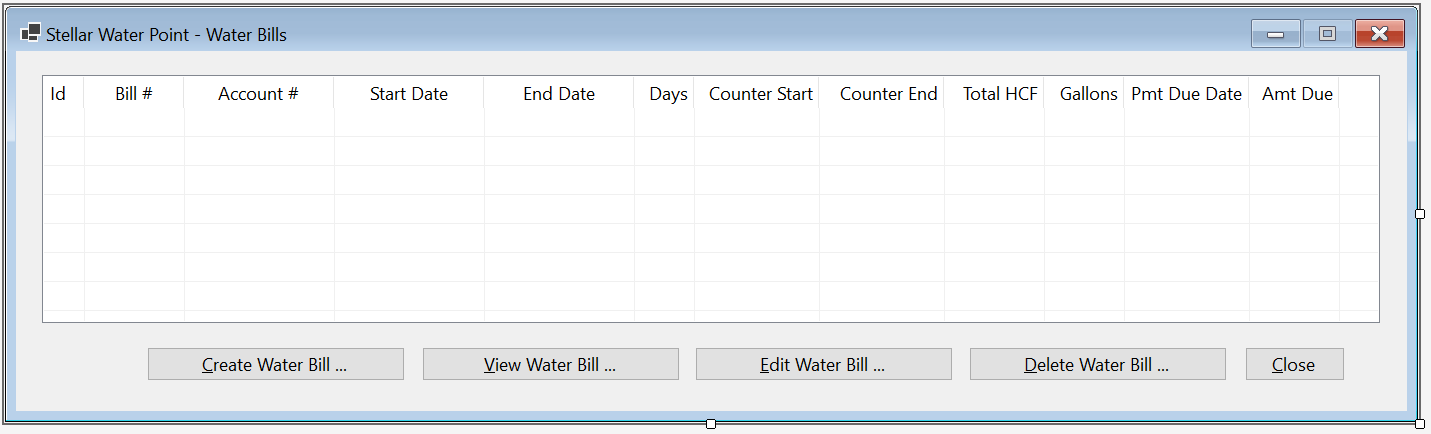This screenshot has width=1431, height=434.
Task: Select the Gallons column header
Action: point(1084,94)
